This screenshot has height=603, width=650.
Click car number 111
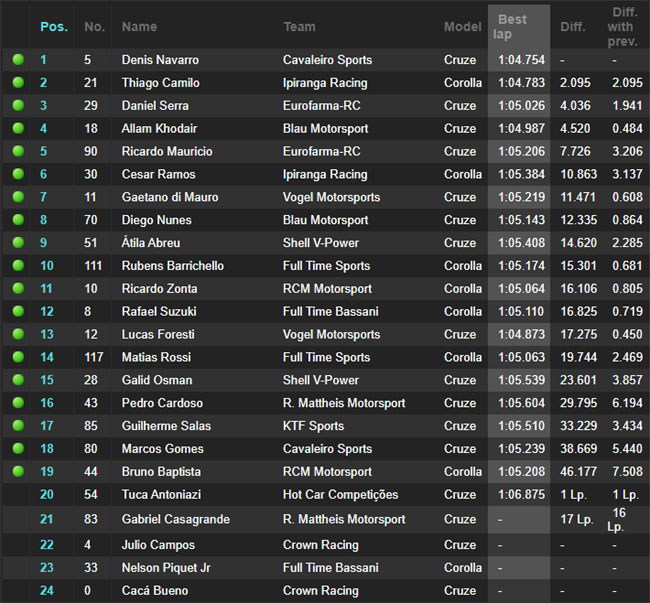click(93, 265)
